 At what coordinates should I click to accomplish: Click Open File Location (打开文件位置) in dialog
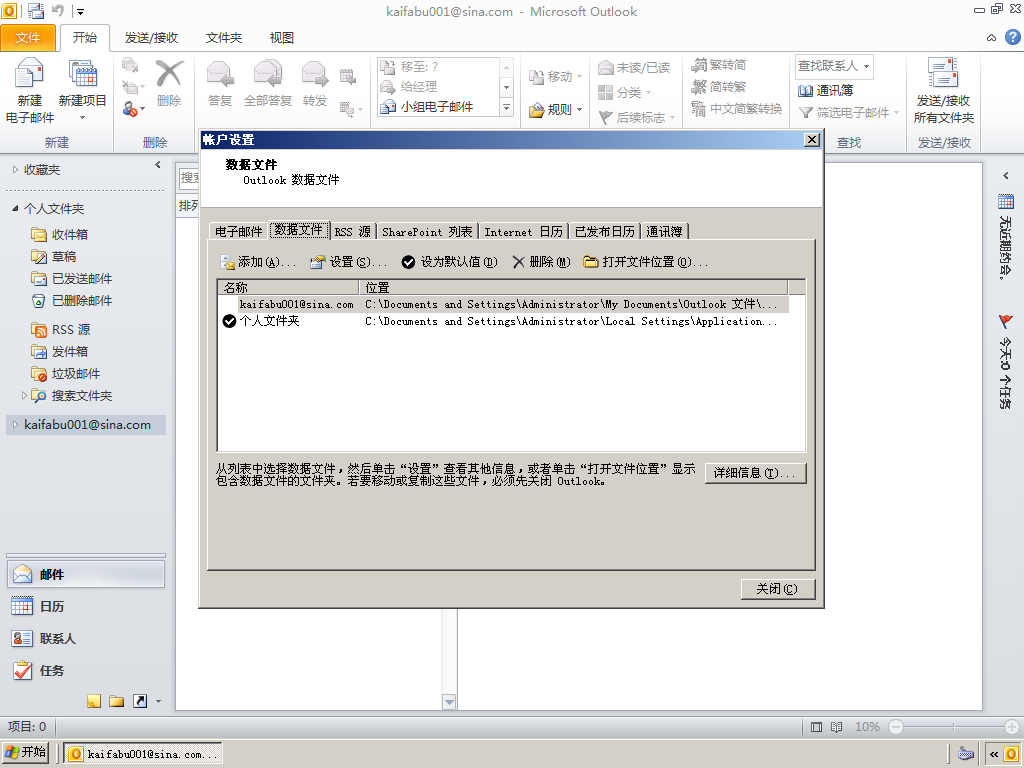pyautogui.click(x=645, y=262)
